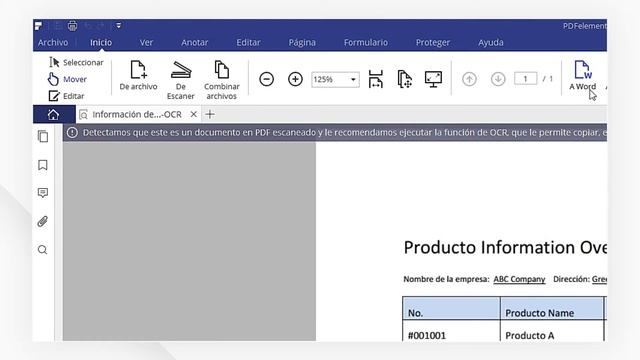Click the fit page icon
This screenshot has height=360, width=640.
pos(404,79)
